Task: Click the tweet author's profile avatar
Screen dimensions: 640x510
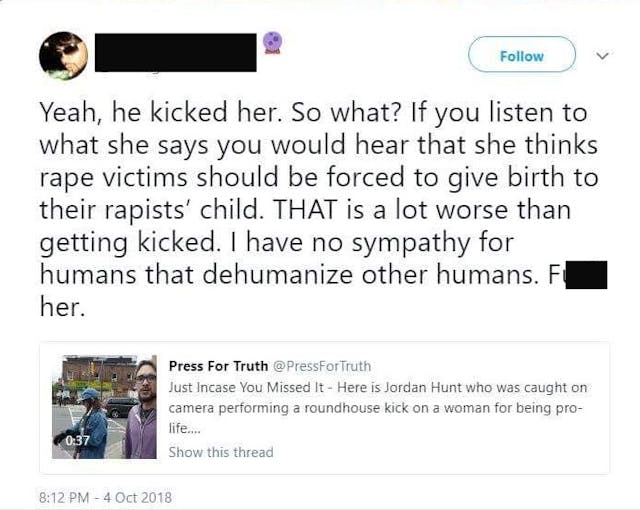Action: click(x=63, y=56)
